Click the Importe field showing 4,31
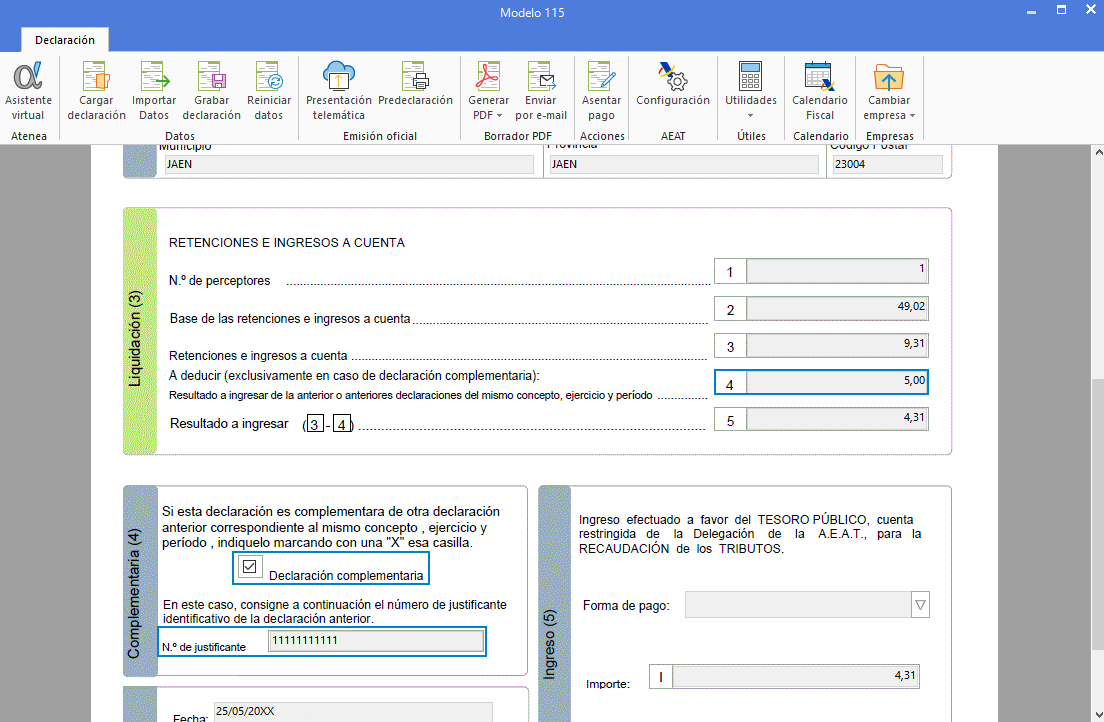 tap(795, 676)
